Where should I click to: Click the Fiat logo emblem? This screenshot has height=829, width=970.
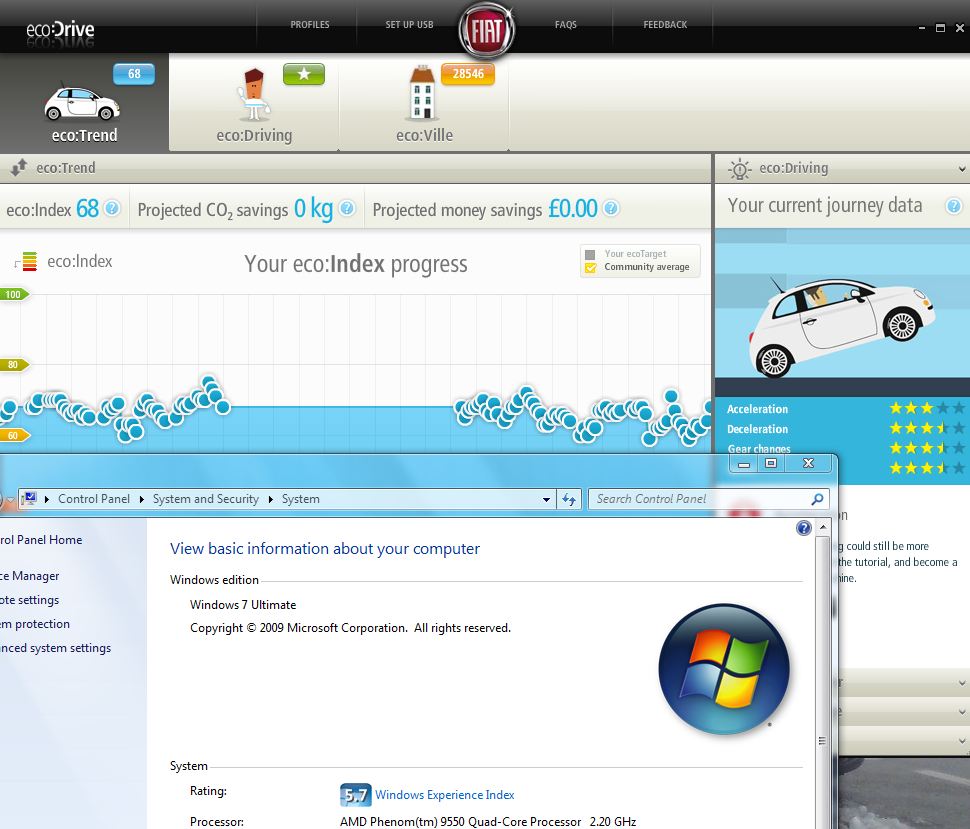pyautogui.click(x=486, y=30)
